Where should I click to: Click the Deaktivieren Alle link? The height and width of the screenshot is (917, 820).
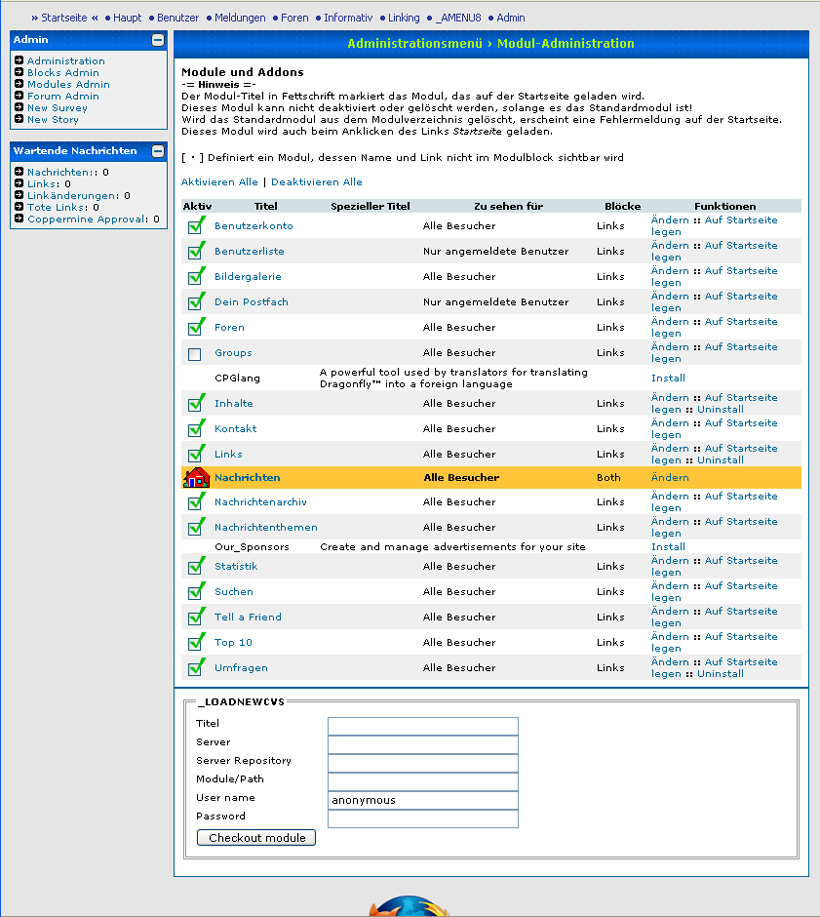pos(316,182)
